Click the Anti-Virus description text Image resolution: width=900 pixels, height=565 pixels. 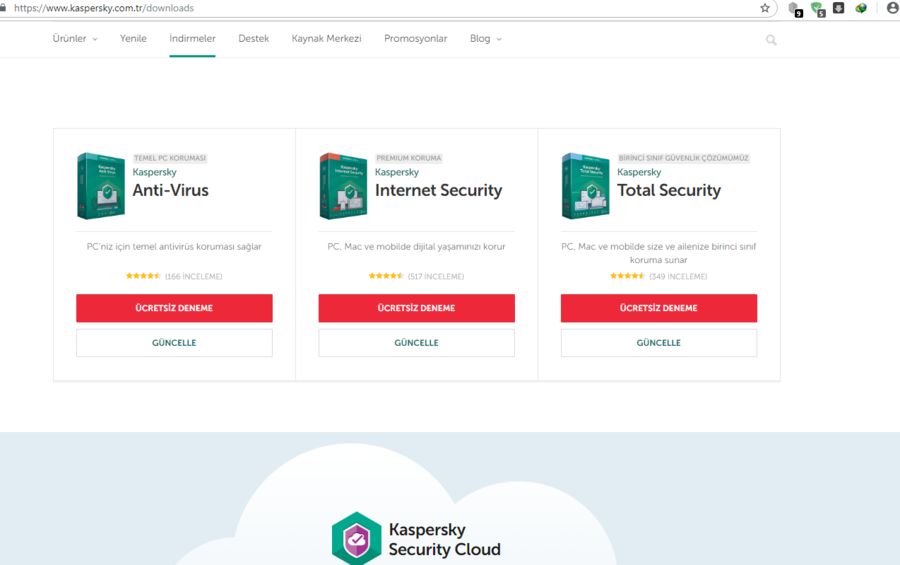coord(174,246)
